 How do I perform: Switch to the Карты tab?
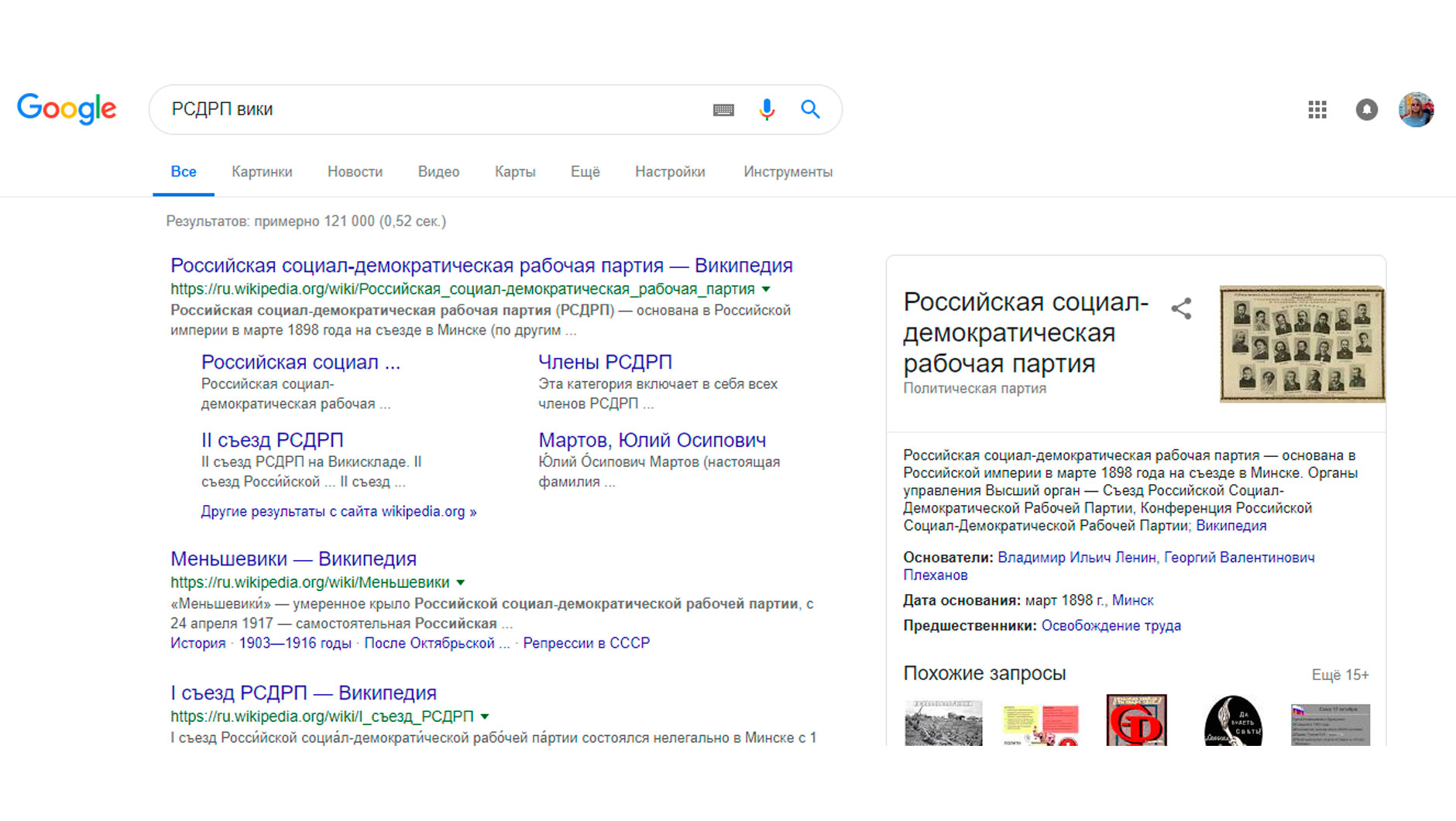(x=515, y=172)
